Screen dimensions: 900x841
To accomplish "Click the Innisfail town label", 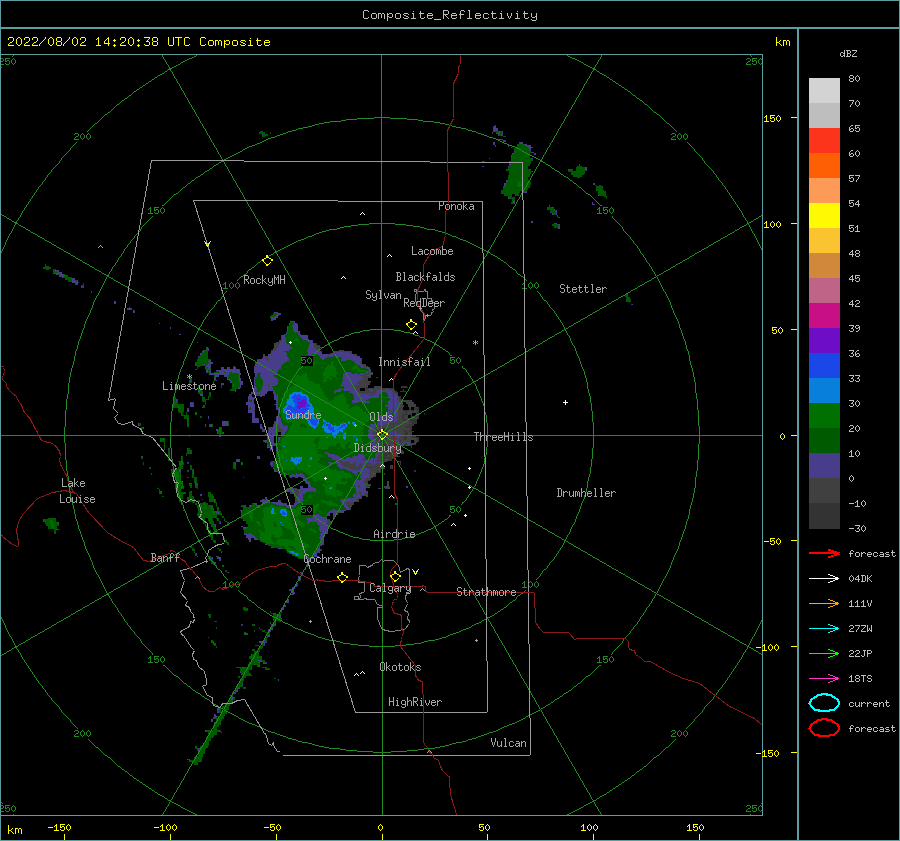I will pyautogui.click(x=404, y=362).
